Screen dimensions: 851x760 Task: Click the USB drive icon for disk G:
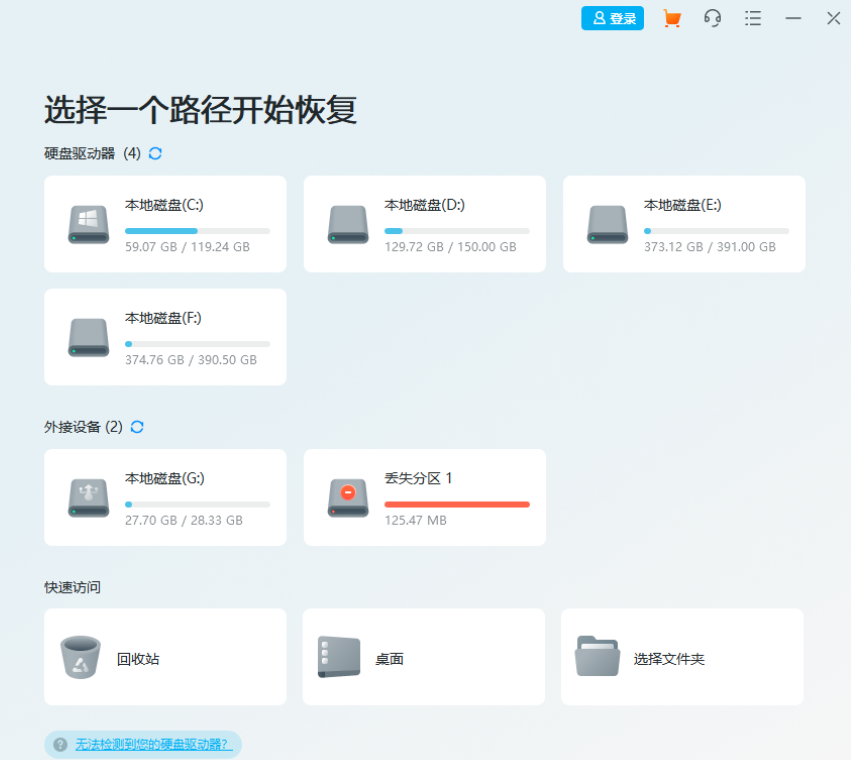[88, 497]
